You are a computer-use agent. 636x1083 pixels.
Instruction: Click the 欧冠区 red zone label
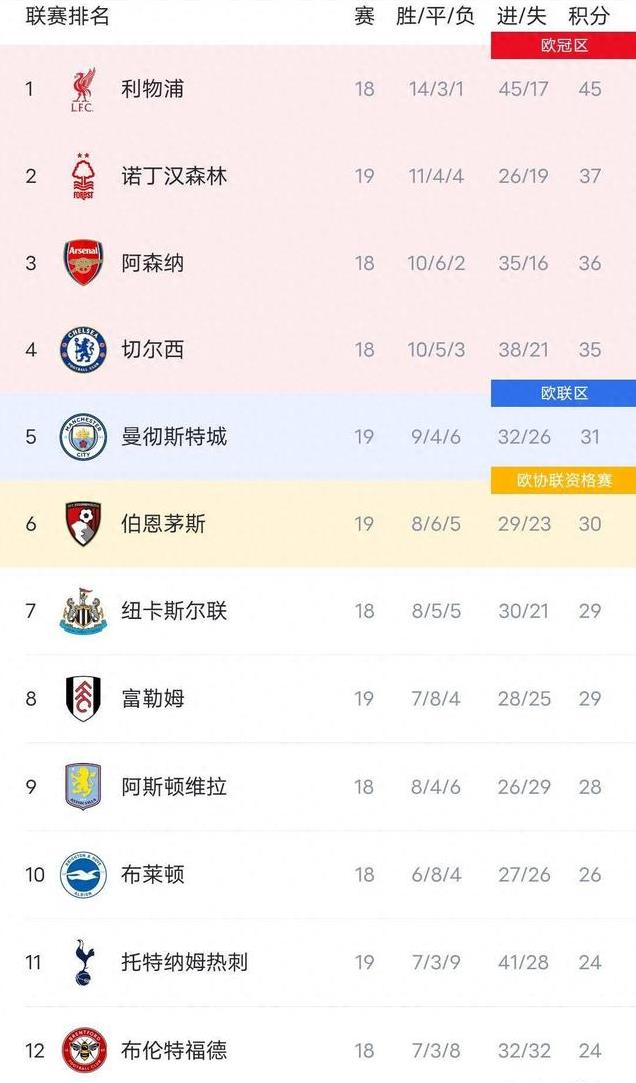[x=563, y=46]
